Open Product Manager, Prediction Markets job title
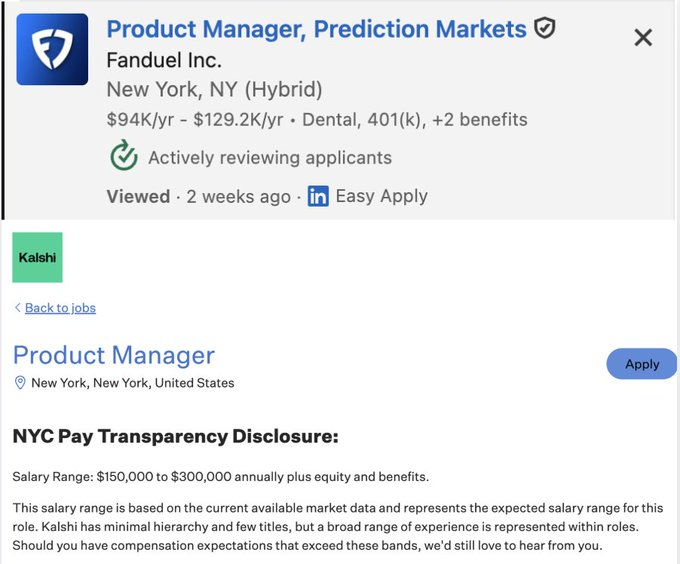680x564 pixels. pos(317,29)
